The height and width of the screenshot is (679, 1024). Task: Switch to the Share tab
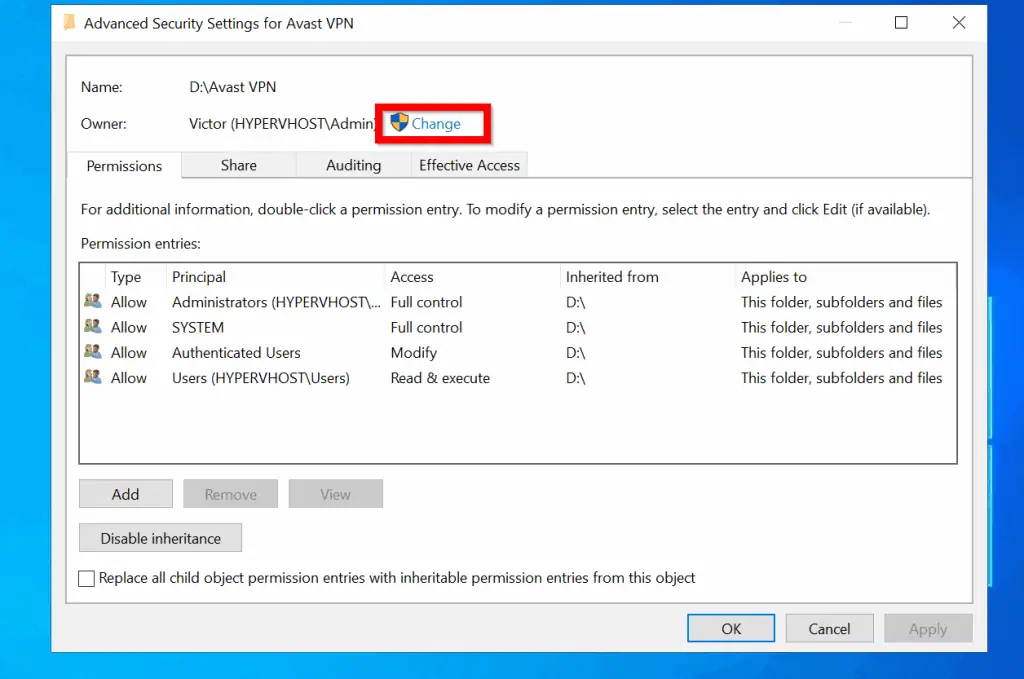click(238, 165)
